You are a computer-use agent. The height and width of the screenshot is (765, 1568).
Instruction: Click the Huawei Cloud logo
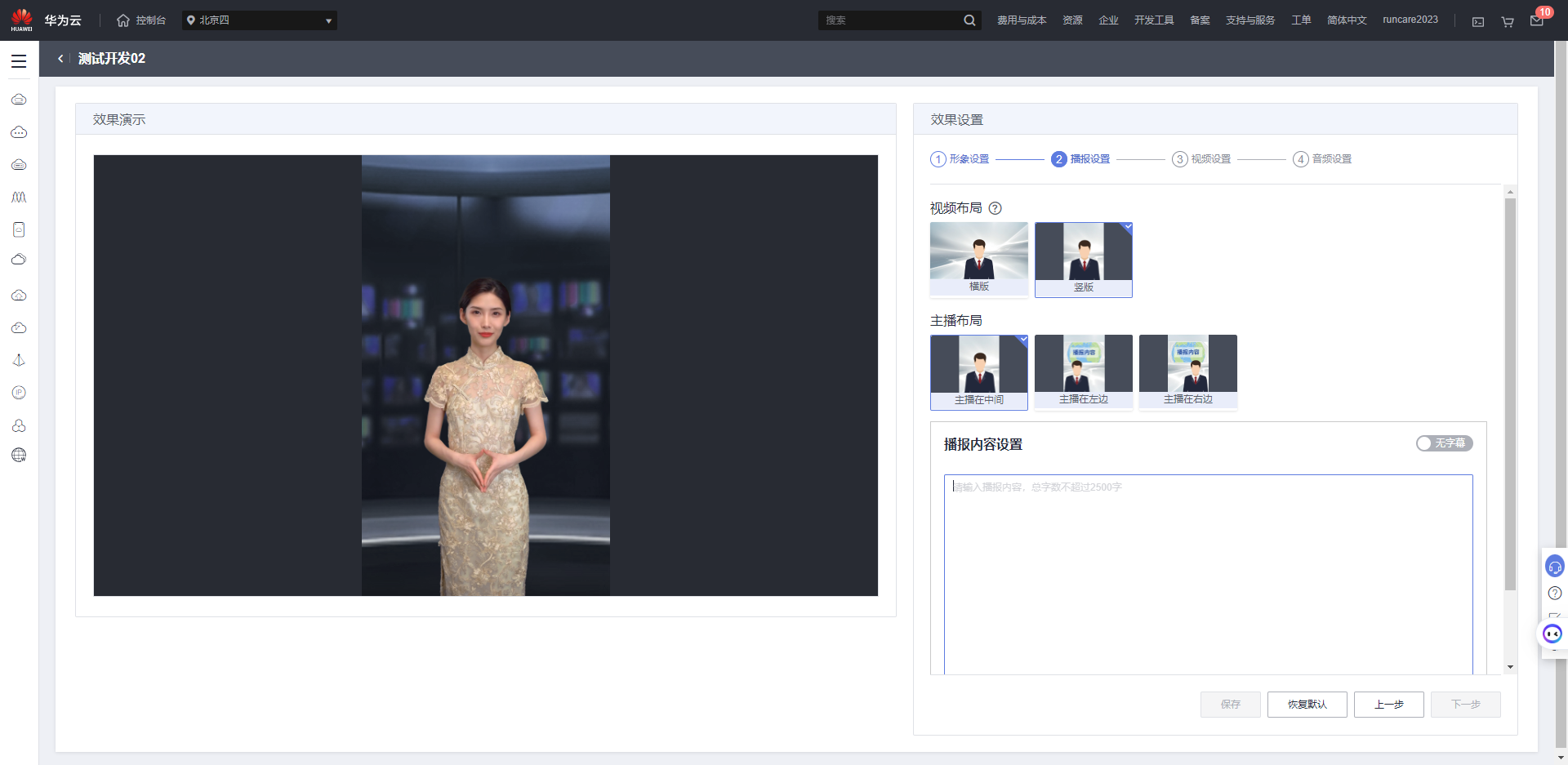(47, 20)
